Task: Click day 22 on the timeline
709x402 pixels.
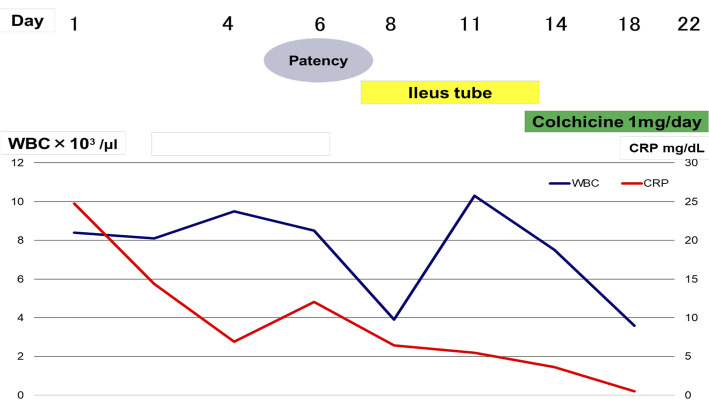Action: coord(689,24)
